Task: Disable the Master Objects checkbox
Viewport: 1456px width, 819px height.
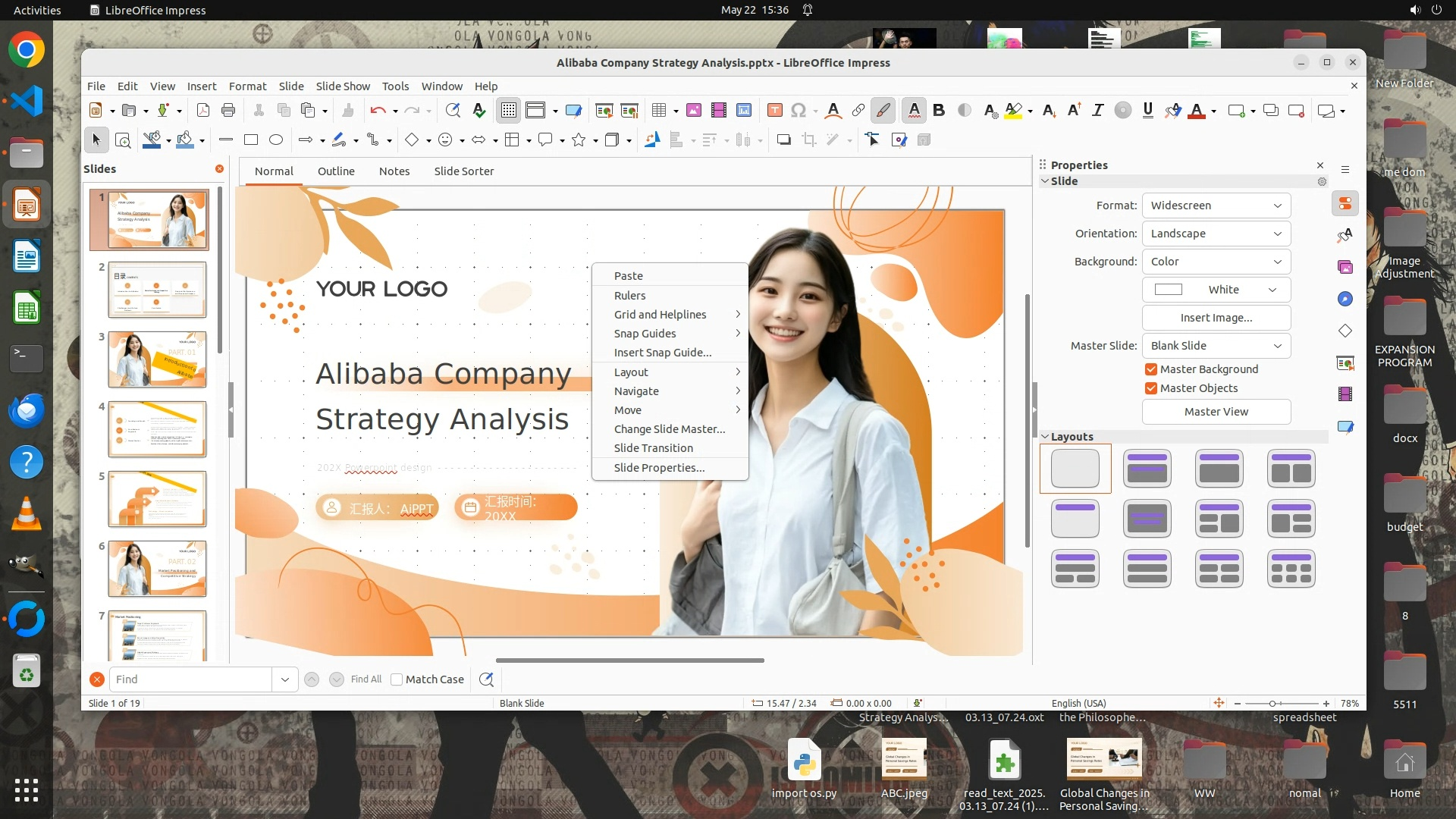Action: point(1151,388)
